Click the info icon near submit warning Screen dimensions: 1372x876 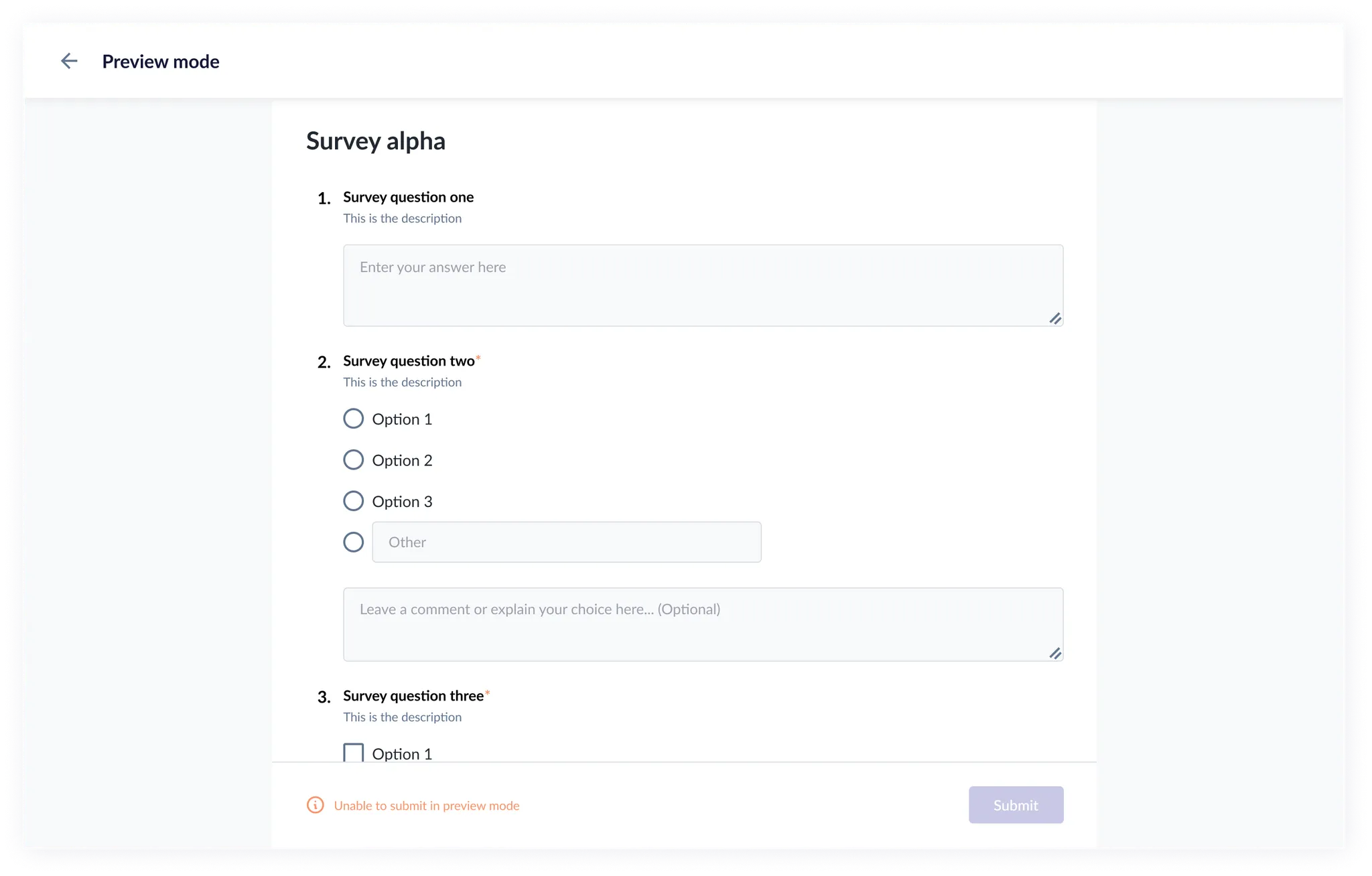(x=315, y=805)
